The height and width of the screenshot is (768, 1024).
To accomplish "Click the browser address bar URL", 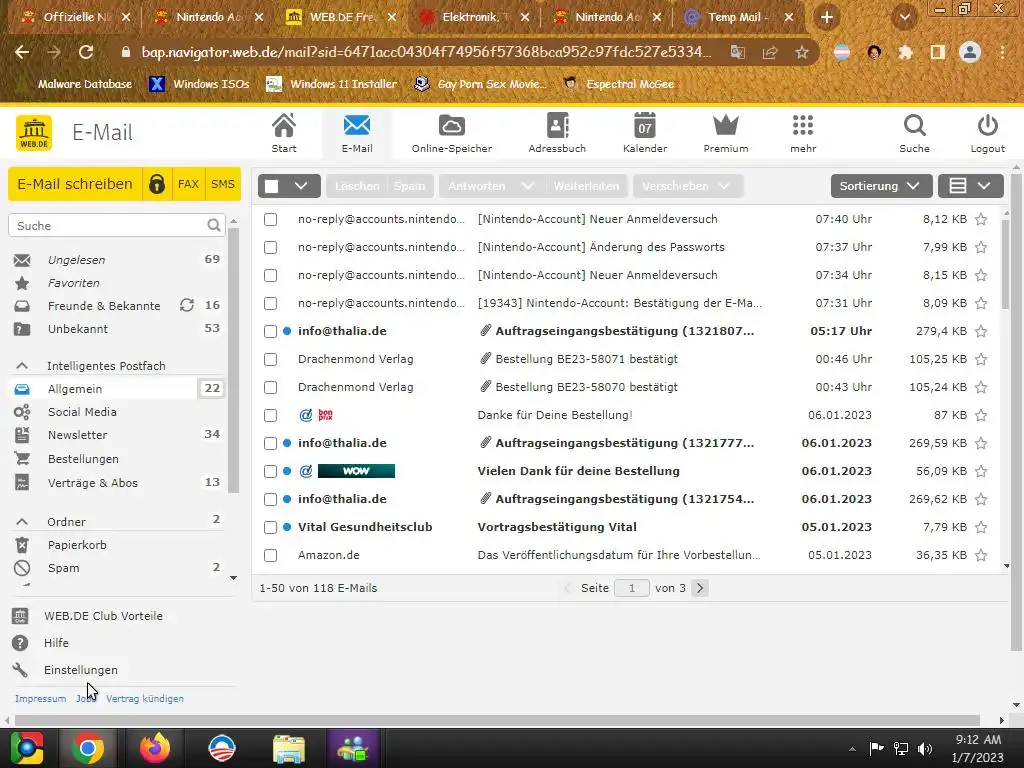I will [426, 52].
